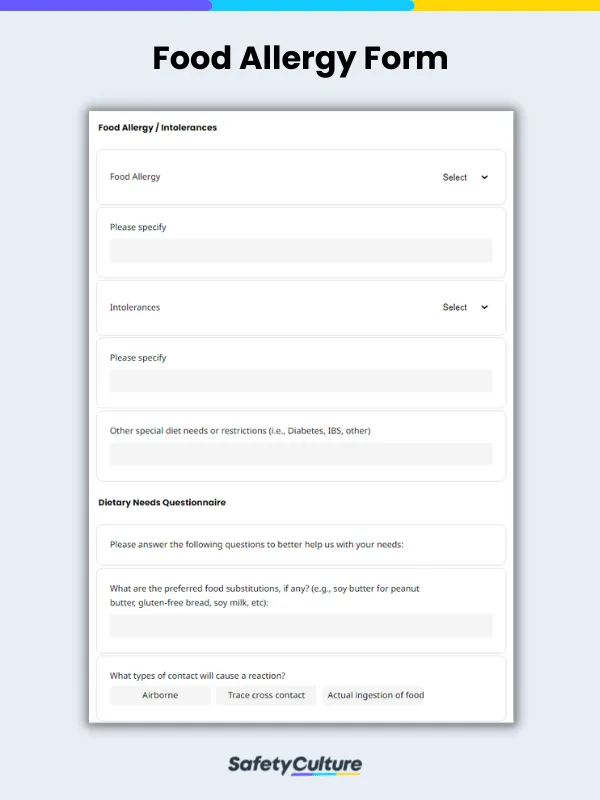Open the Food Allergy Select dropdown
The width and height of the screenshot is (600, 800).
click(x=453, y=177)
